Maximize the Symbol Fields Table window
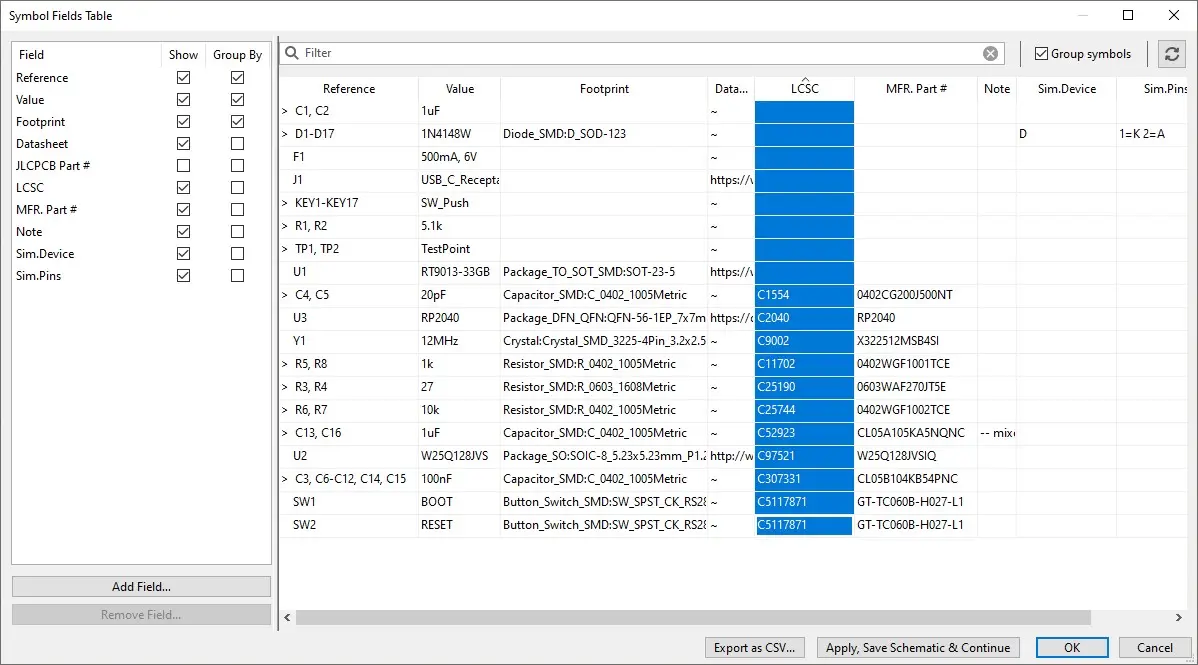 click(1128, 15)
